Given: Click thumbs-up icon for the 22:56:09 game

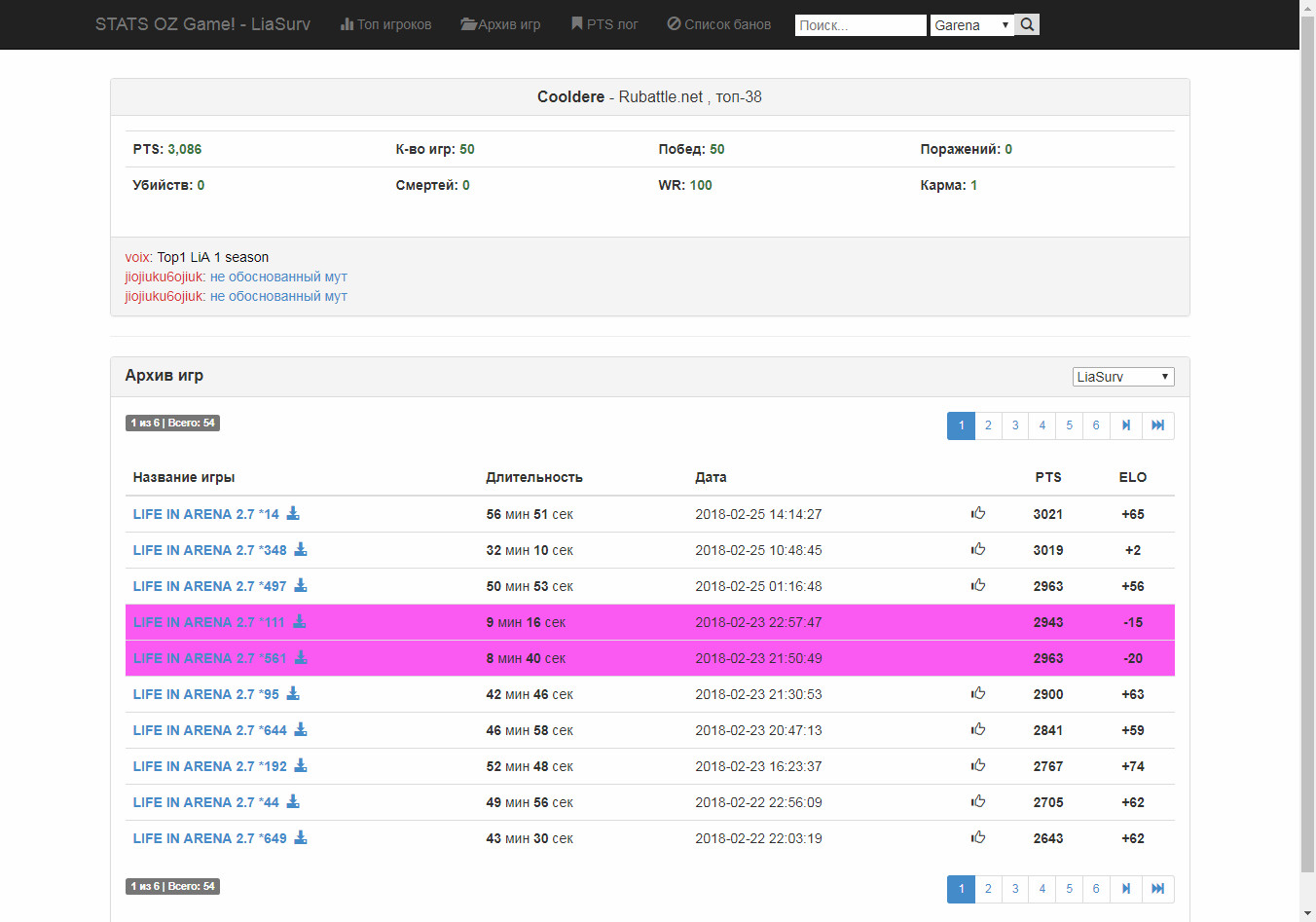Looking at the screenshot, I should coord(978,801).
